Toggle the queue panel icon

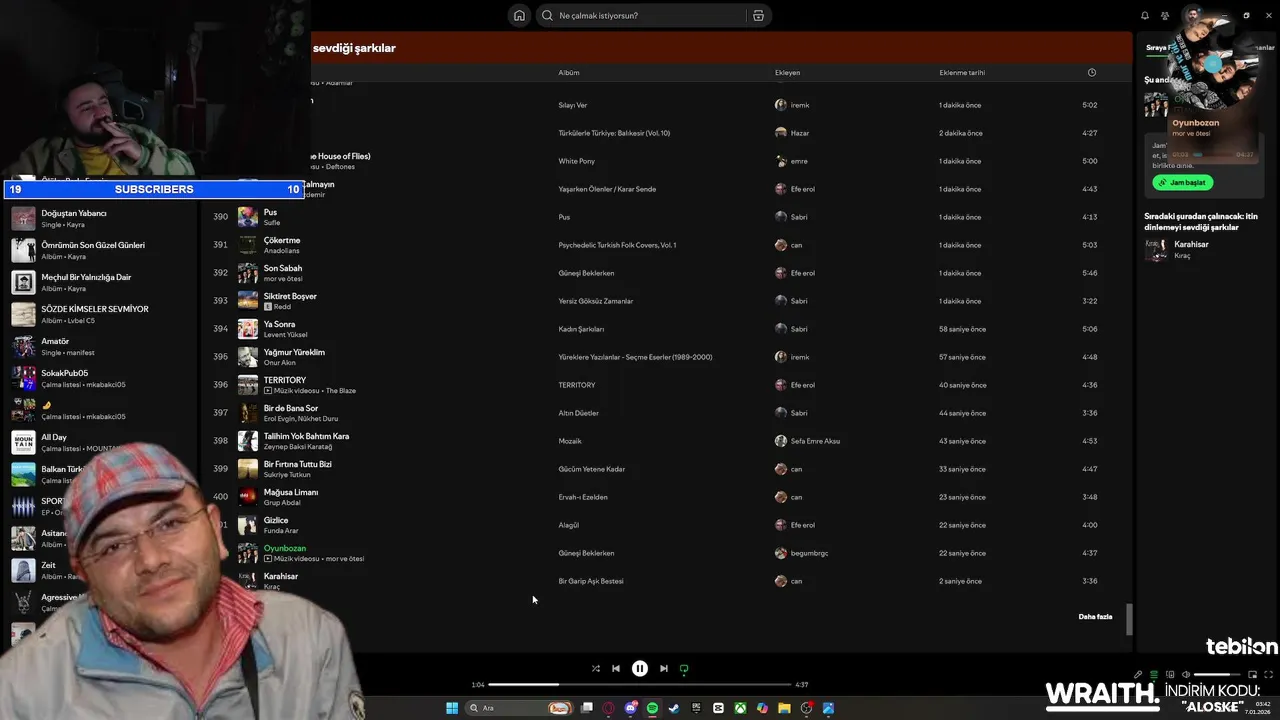click(1154, 675)
